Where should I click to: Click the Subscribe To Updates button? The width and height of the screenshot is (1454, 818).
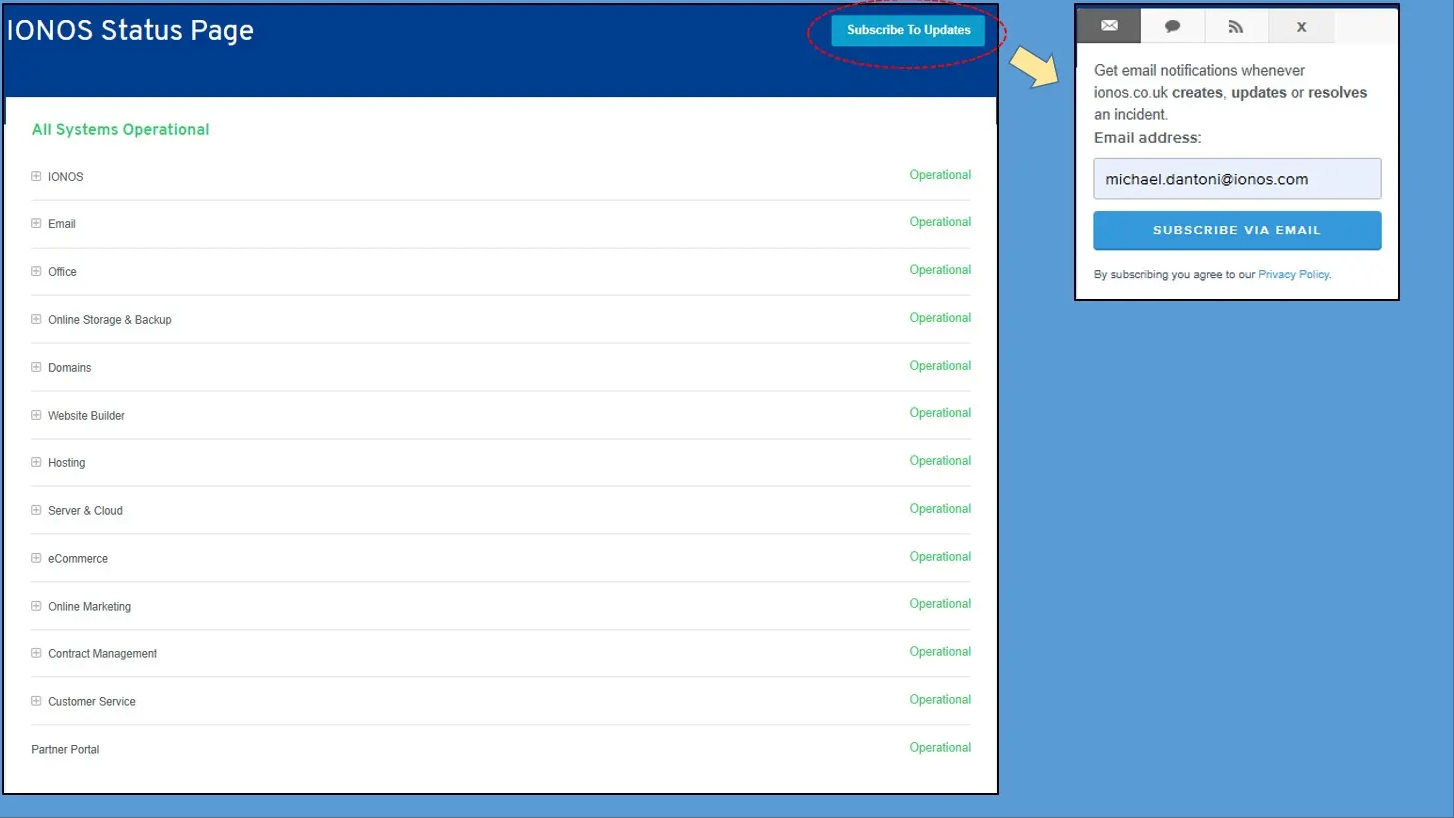pyautogui.click(x=908, y=30)
